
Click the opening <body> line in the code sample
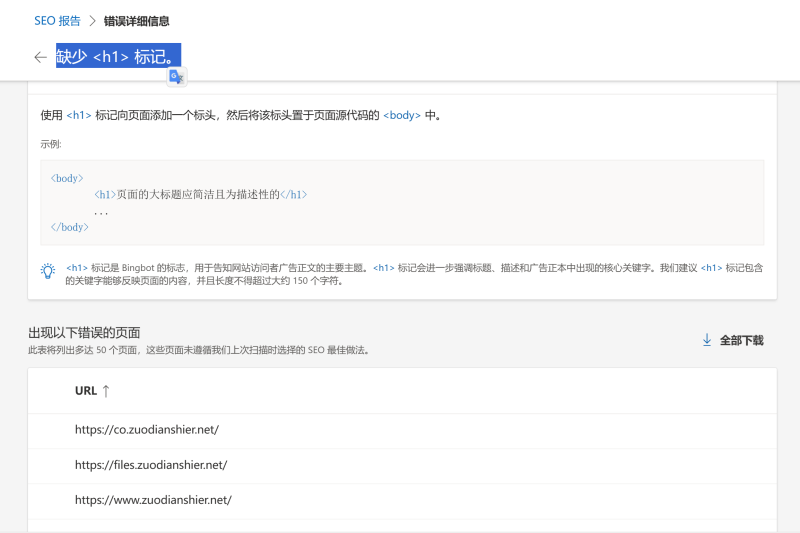tap(67, 178)
